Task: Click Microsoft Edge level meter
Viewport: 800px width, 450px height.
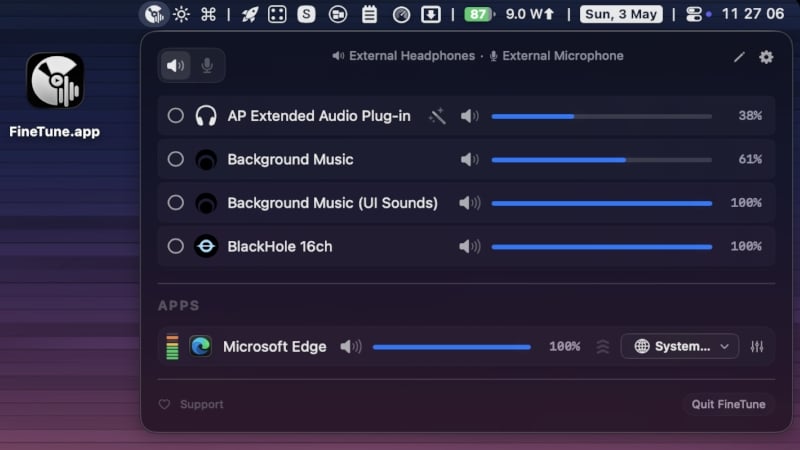Action: point(172,346)
